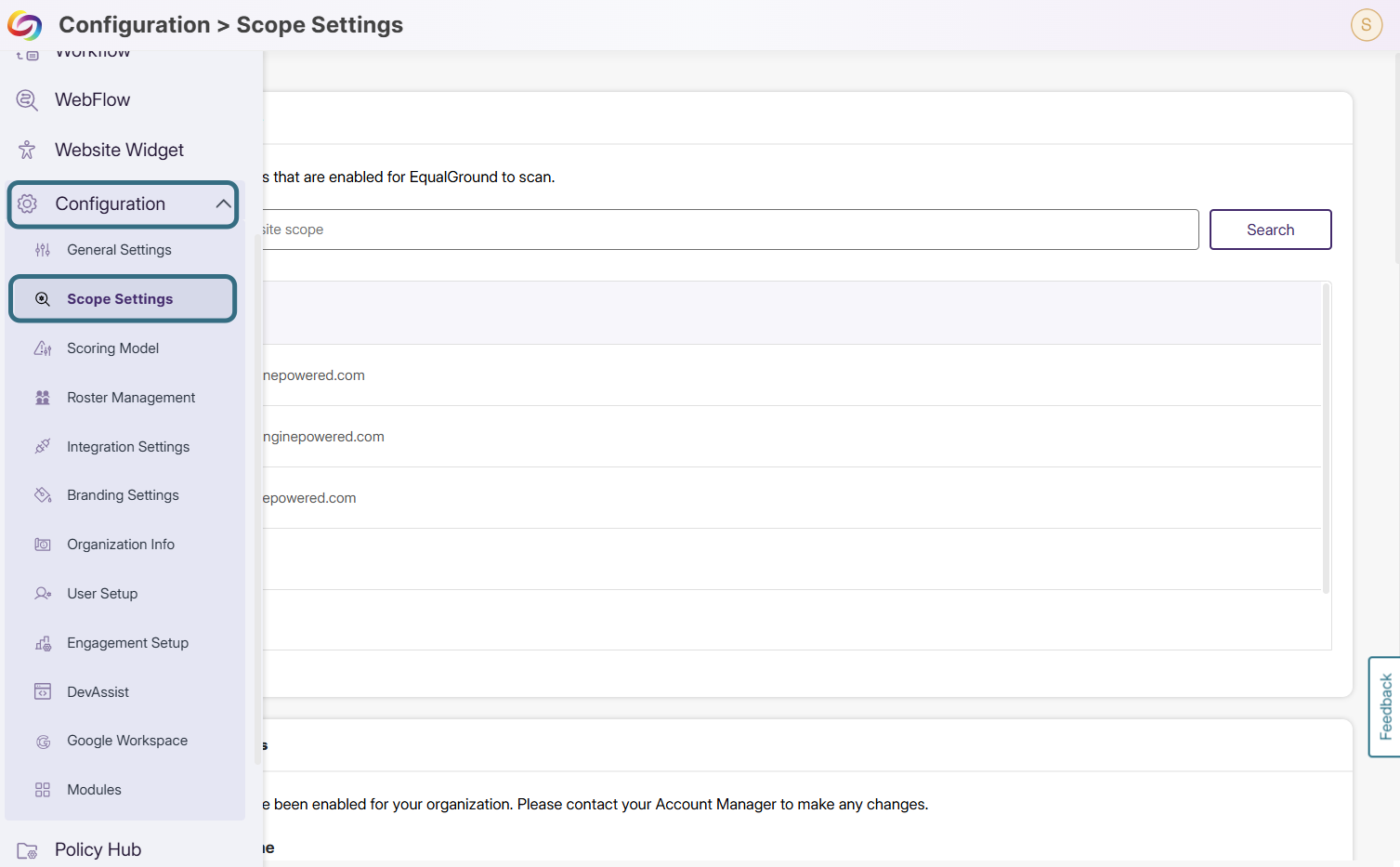Open DevAssist settings
1400x867 pixels.
coord(98,692)
